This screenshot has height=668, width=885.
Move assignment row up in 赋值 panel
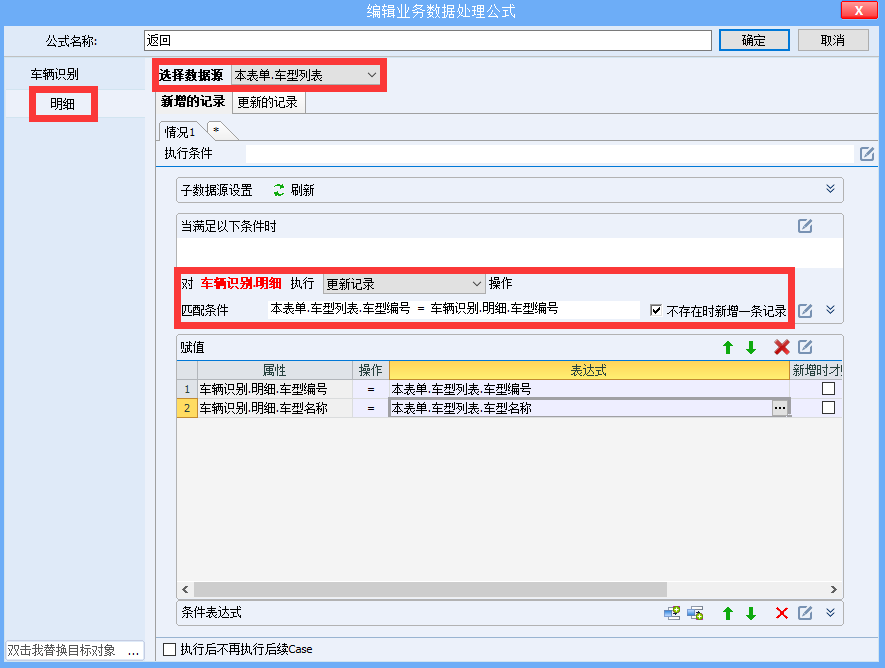coord(728,348)
